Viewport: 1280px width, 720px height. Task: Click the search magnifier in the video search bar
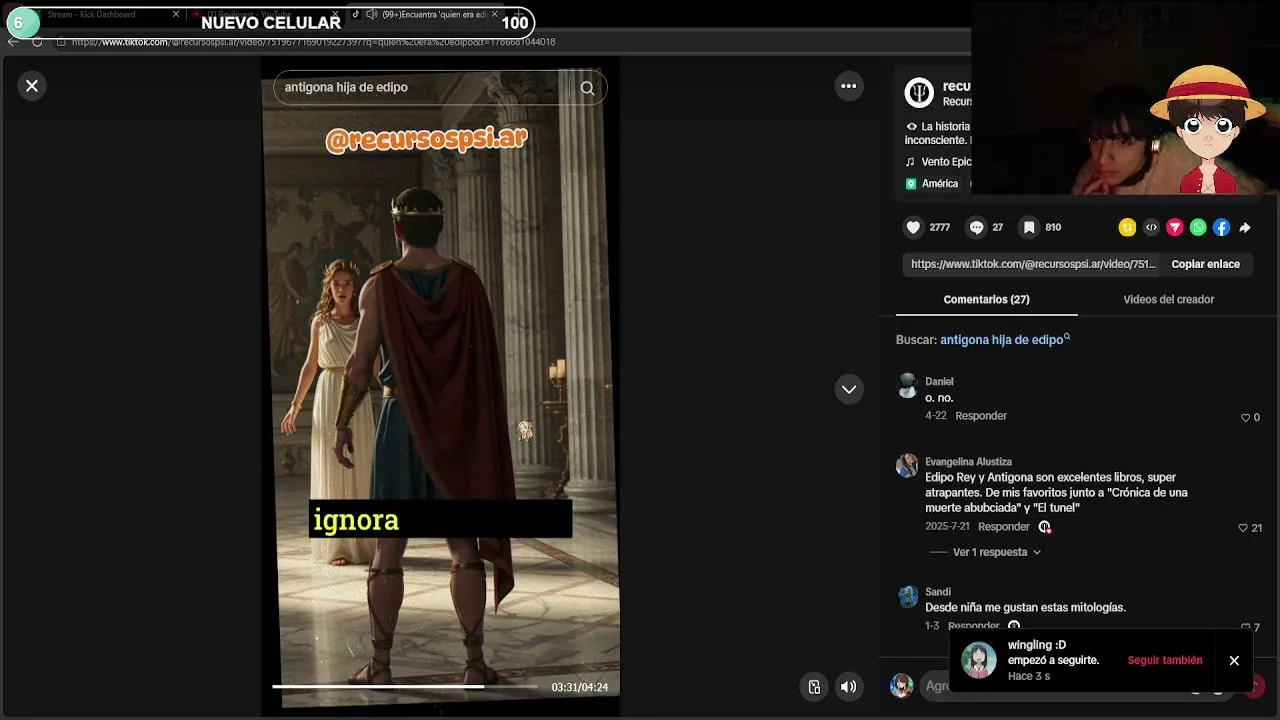(587, 88)
